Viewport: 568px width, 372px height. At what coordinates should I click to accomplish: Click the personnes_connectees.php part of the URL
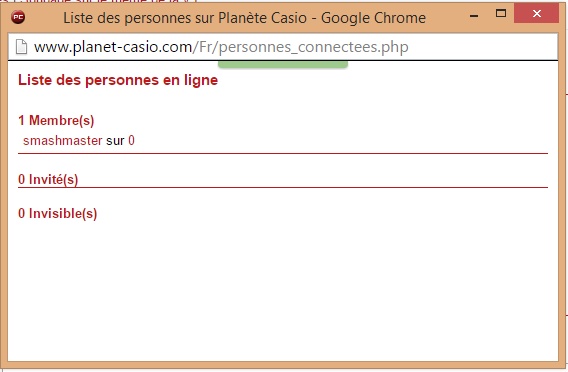coord(314,47)
